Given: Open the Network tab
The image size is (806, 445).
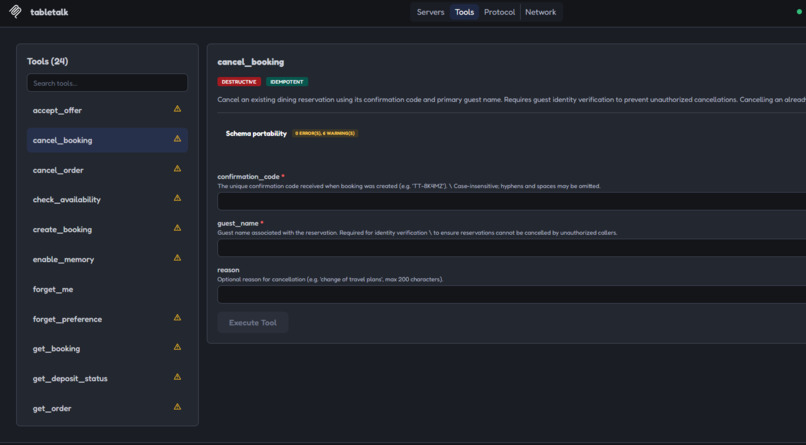Looking at the screenshot, I should point(540,12).
